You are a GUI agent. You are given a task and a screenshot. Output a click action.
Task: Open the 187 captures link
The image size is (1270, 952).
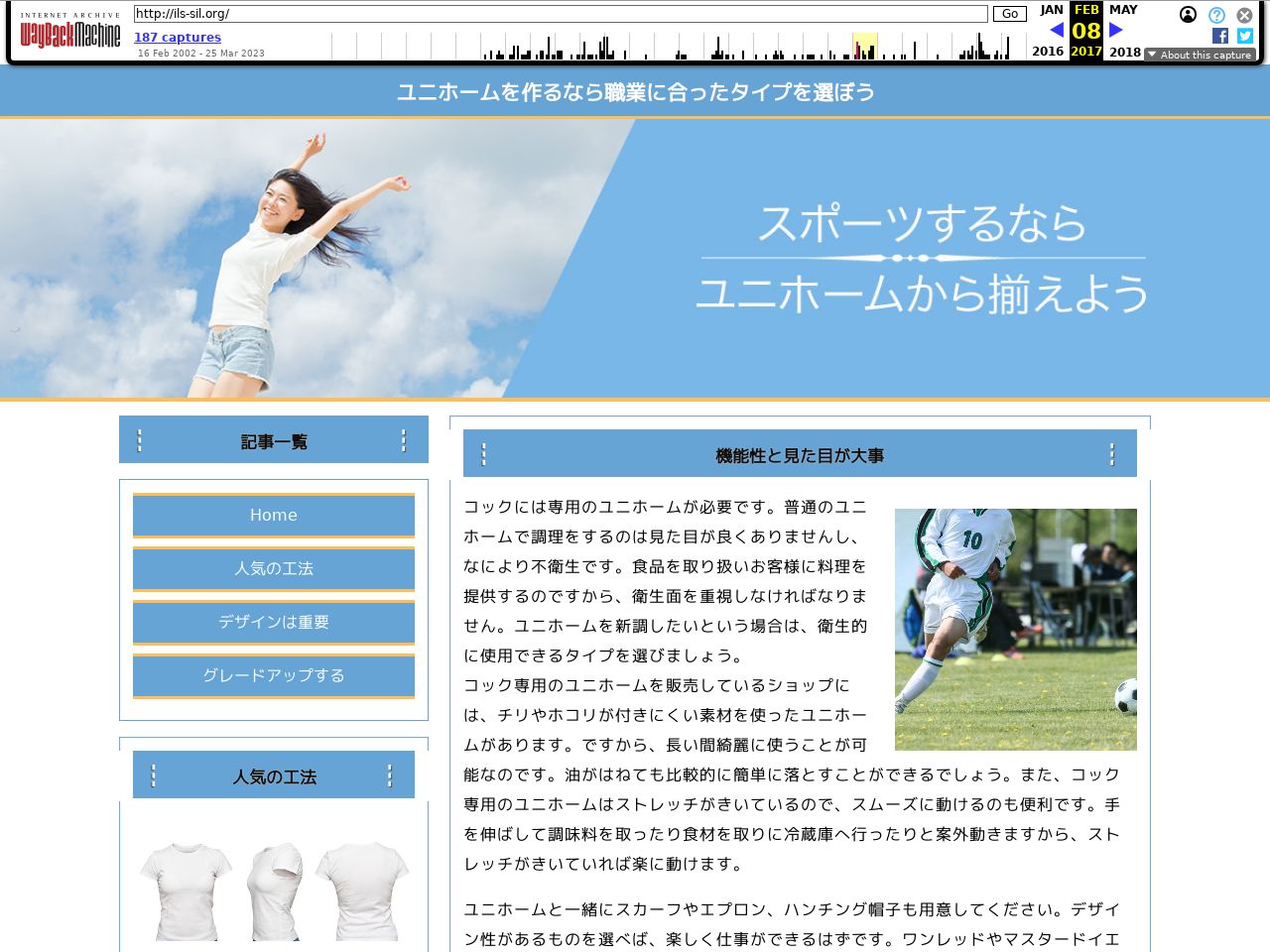[x=178, y=38]
